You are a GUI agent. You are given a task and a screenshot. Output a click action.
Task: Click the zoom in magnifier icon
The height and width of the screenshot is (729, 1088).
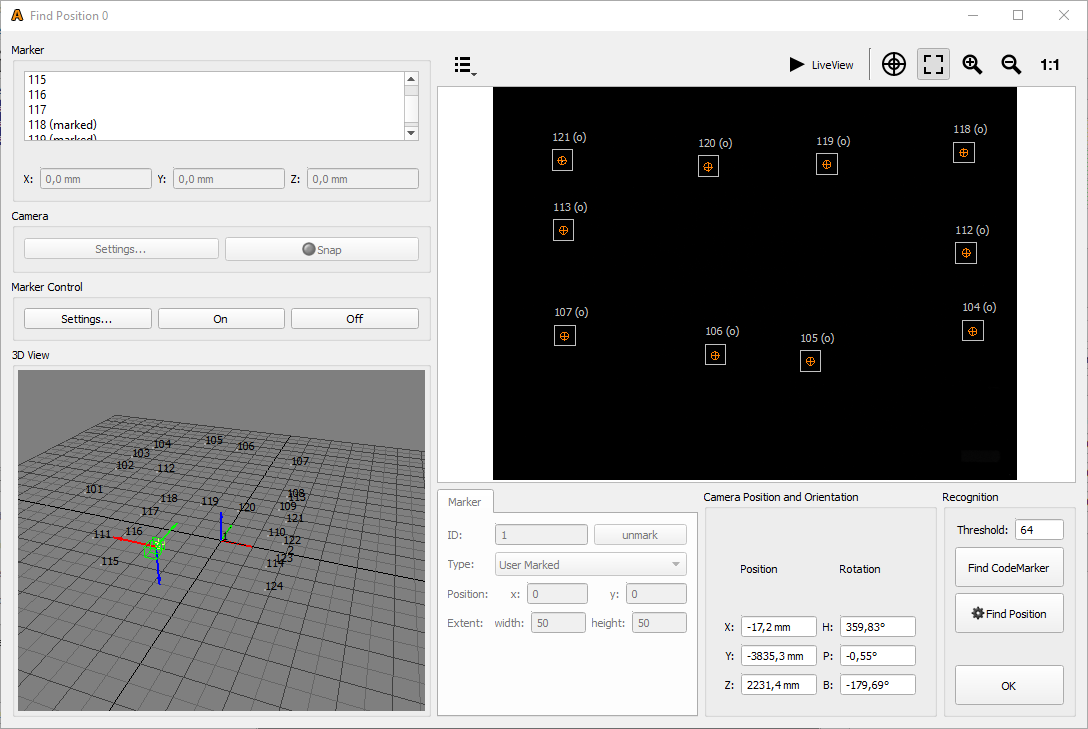pos(972,64)
